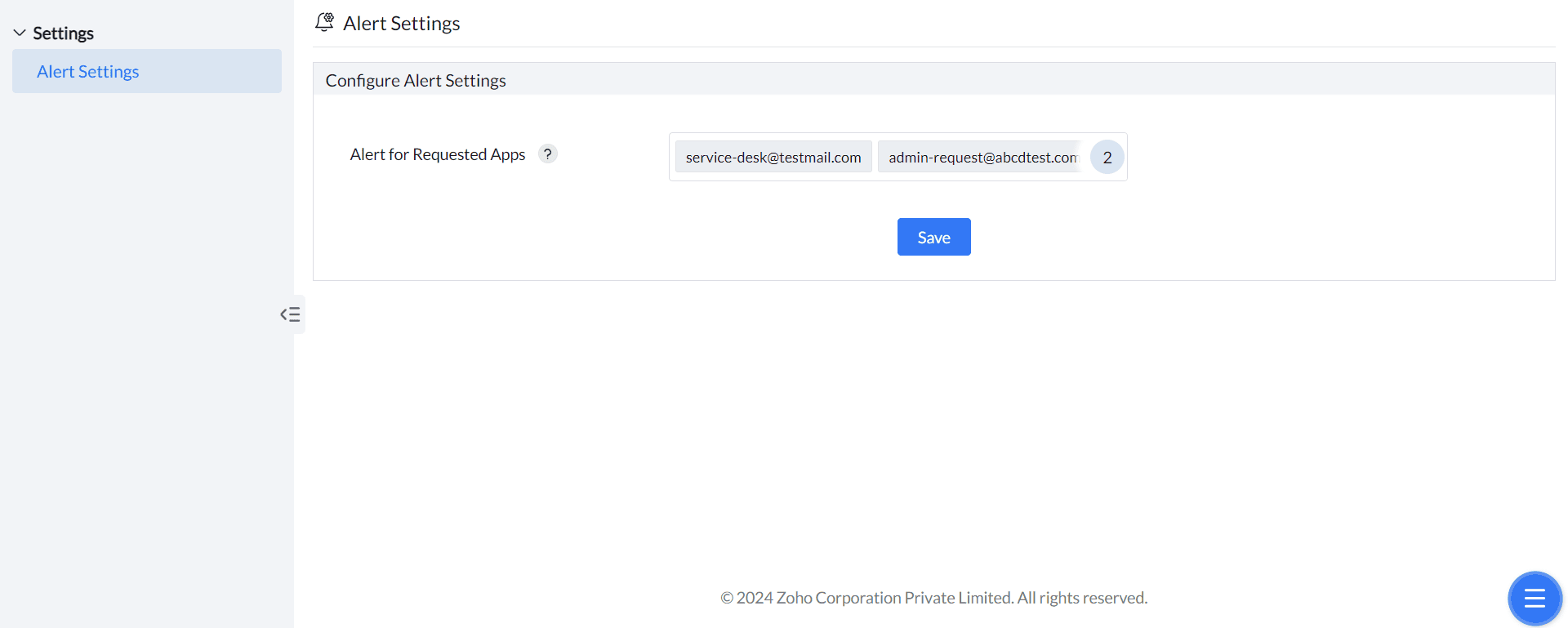Click the Zoho Corporation copyright footer text
The width and height of the screenshot is (1568, 628).
[933, 598]
